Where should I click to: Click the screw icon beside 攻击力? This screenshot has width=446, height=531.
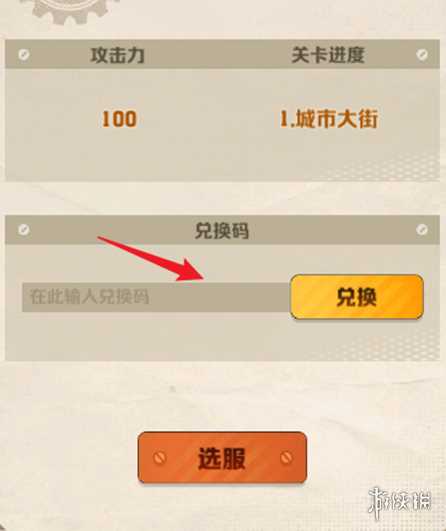(x=24, y=55)
